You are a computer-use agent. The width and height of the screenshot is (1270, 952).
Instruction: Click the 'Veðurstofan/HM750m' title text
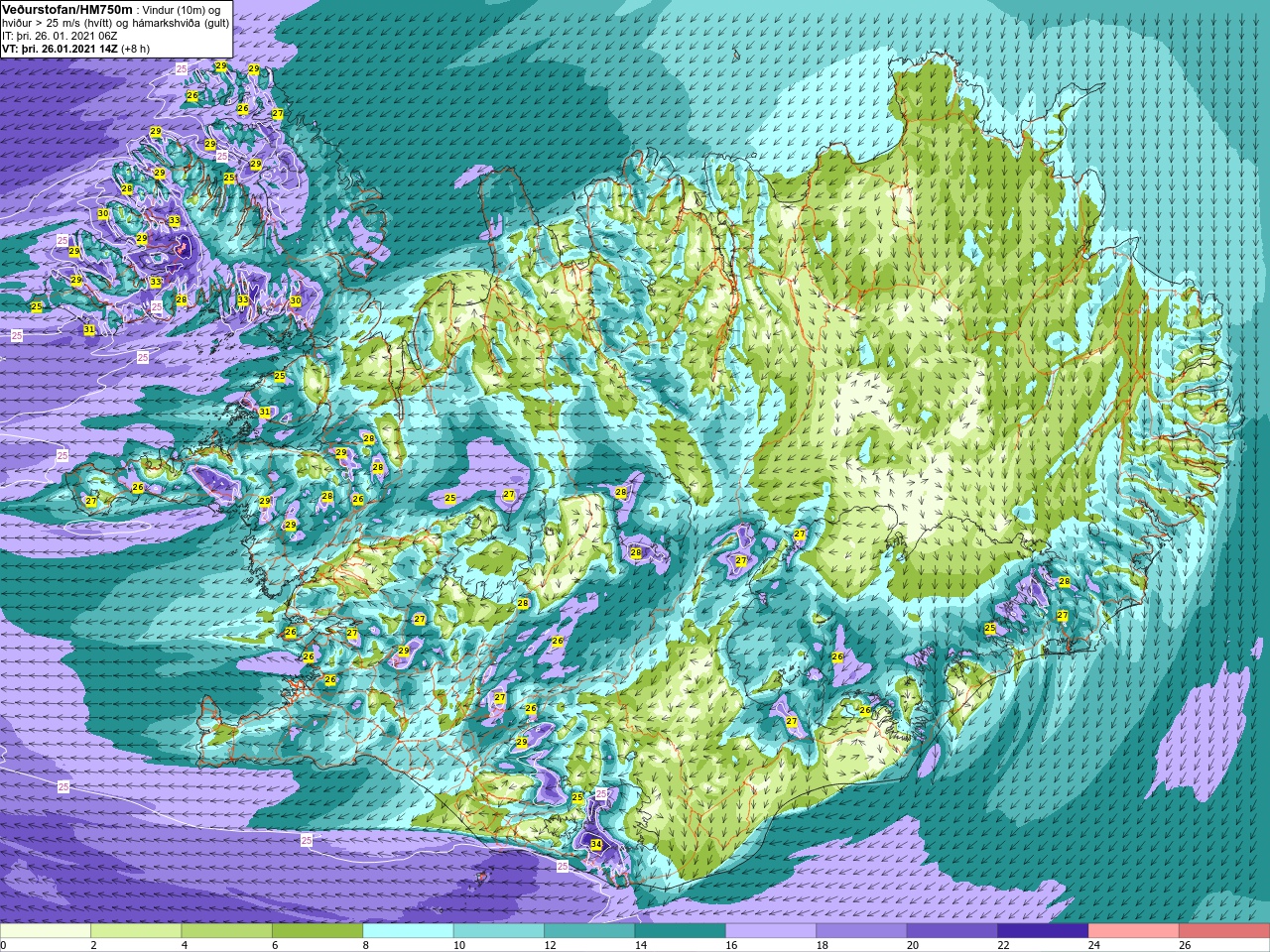pyautogui.click(x=67, y=9)
